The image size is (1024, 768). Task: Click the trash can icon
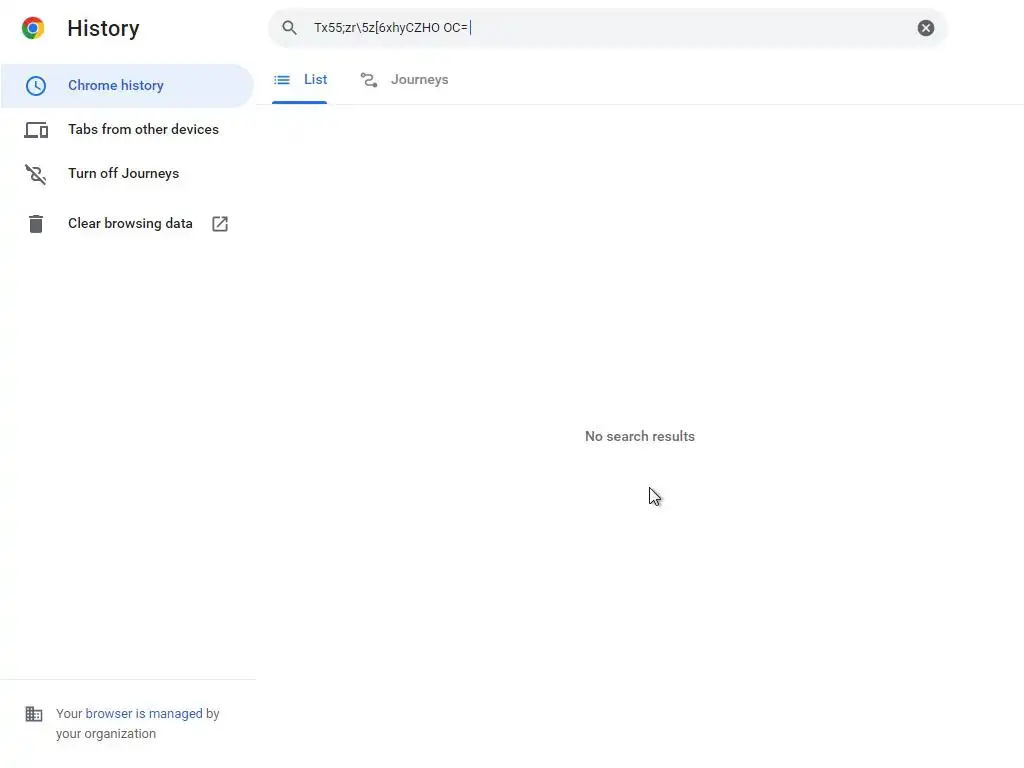[36, 224]
